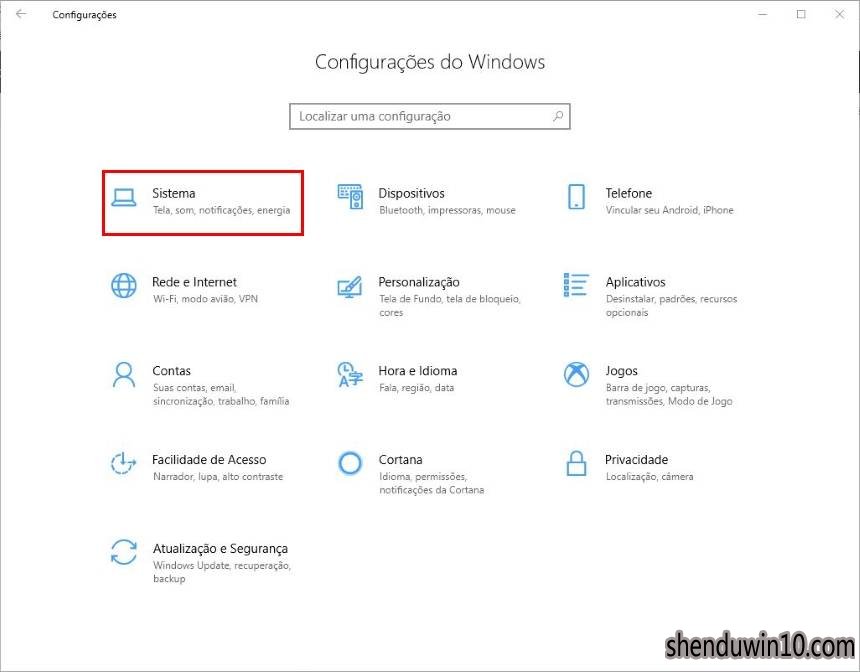
Task: Maximize the Configurações window
Action: pyautogui.click(x=801, y=14)
